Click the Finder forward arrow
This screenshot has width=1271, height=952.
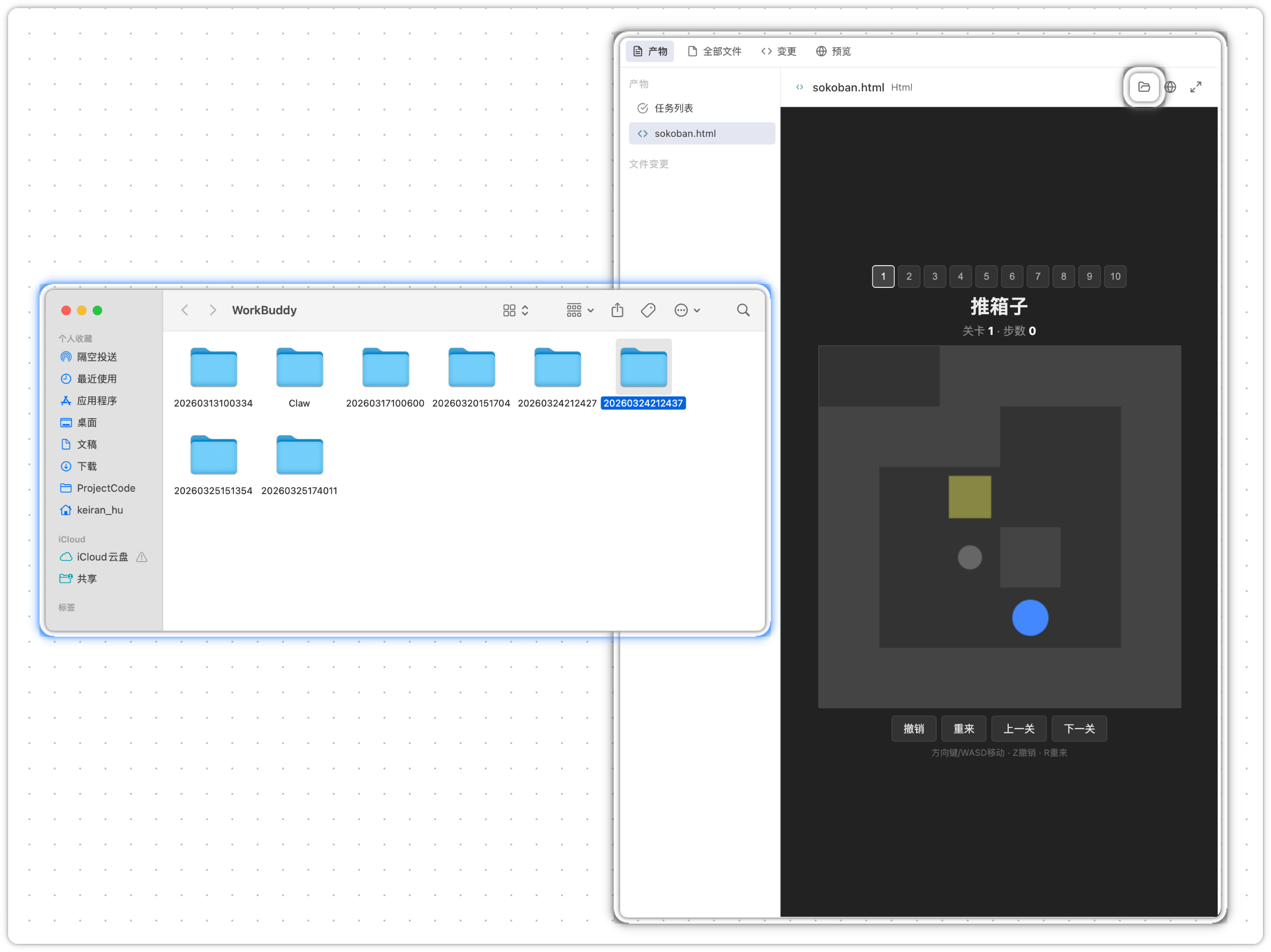pyautogui.click(x=213, y=311)
